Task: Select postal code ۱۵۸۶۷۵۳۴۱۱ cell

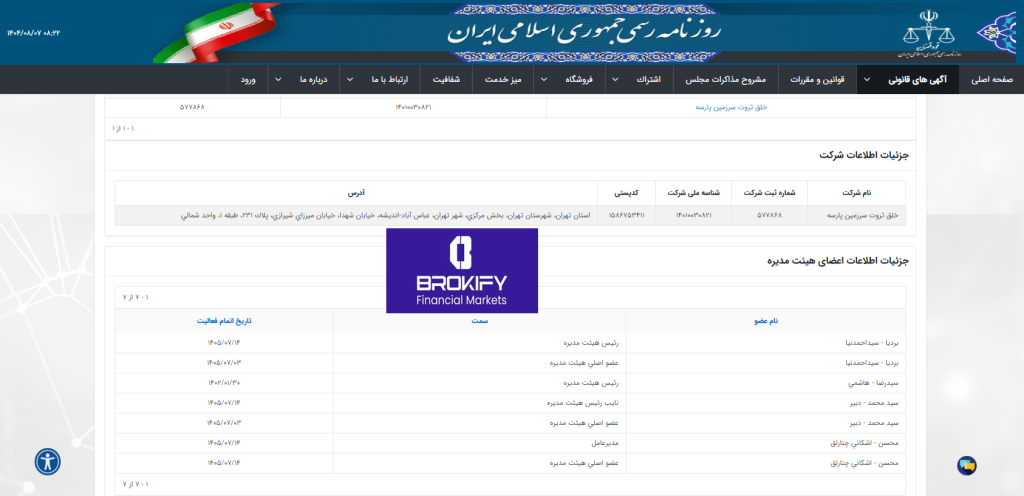Action: click(x=626, y=215)
